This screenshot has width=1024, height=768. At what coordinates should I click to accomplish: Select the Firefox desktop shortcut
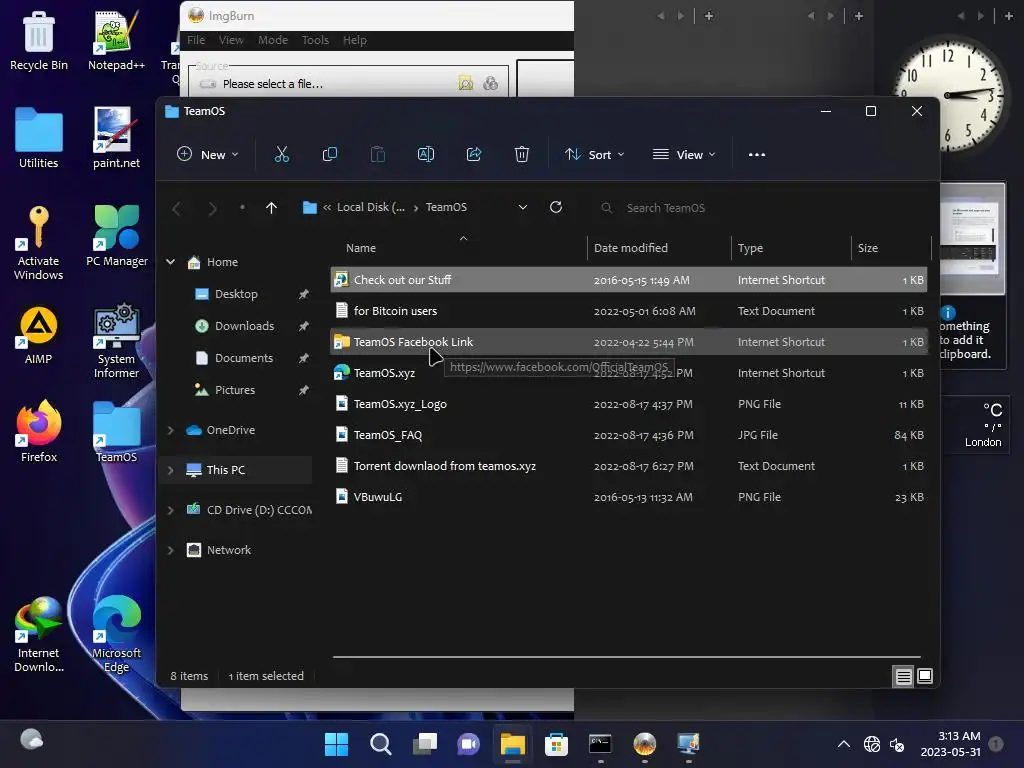coord(39,432)
